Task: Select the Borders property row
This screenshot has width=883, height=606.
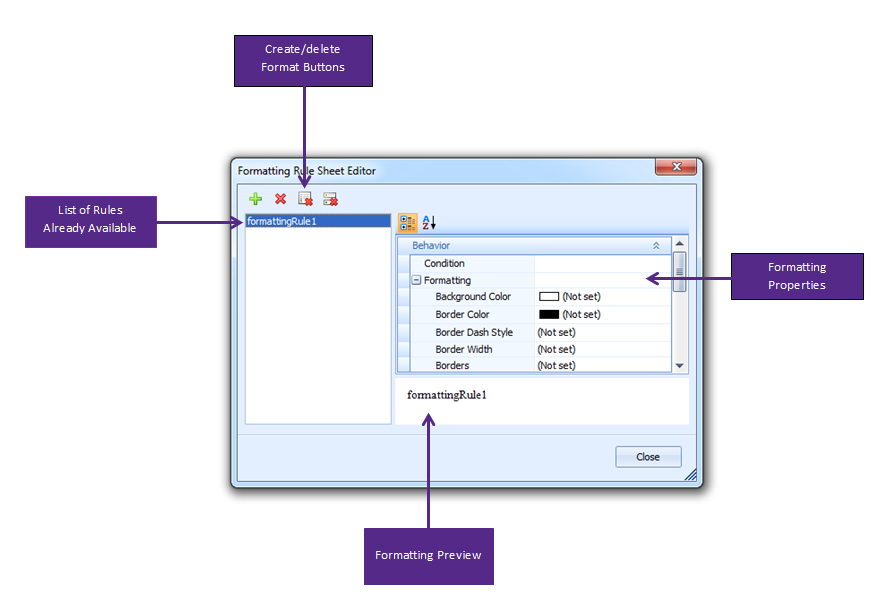Action: 541,365
